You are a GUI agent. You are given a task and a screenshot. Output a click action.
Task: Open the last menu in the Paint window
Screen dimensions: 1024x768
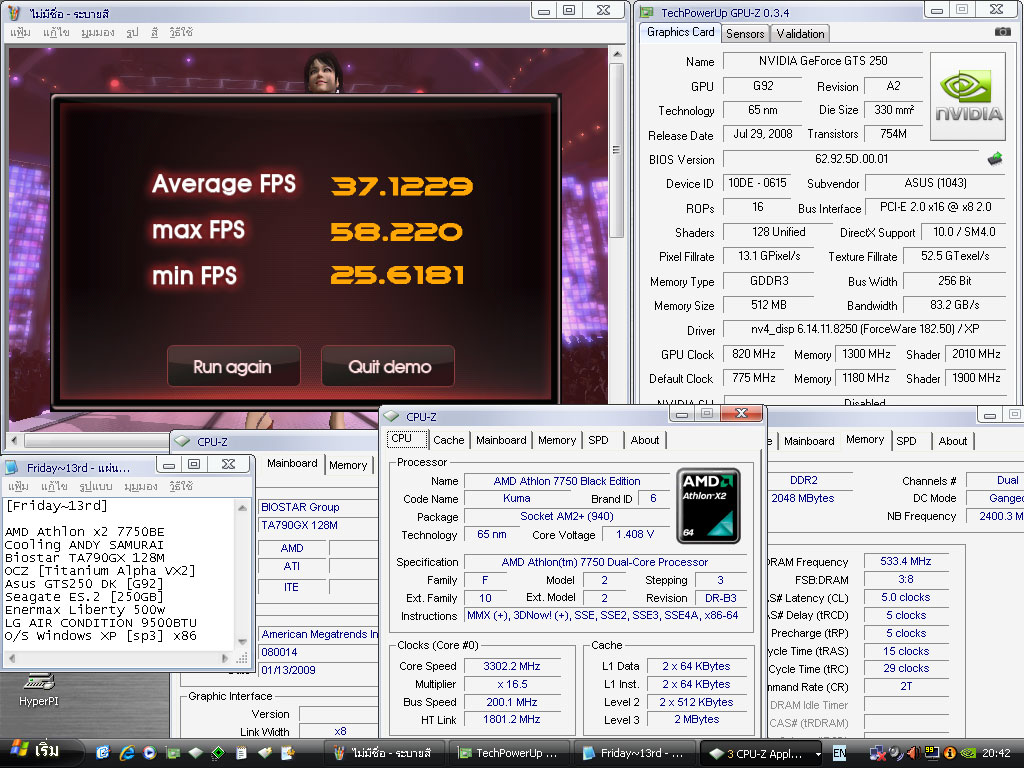pyautogui.click(x=181, y=32)
